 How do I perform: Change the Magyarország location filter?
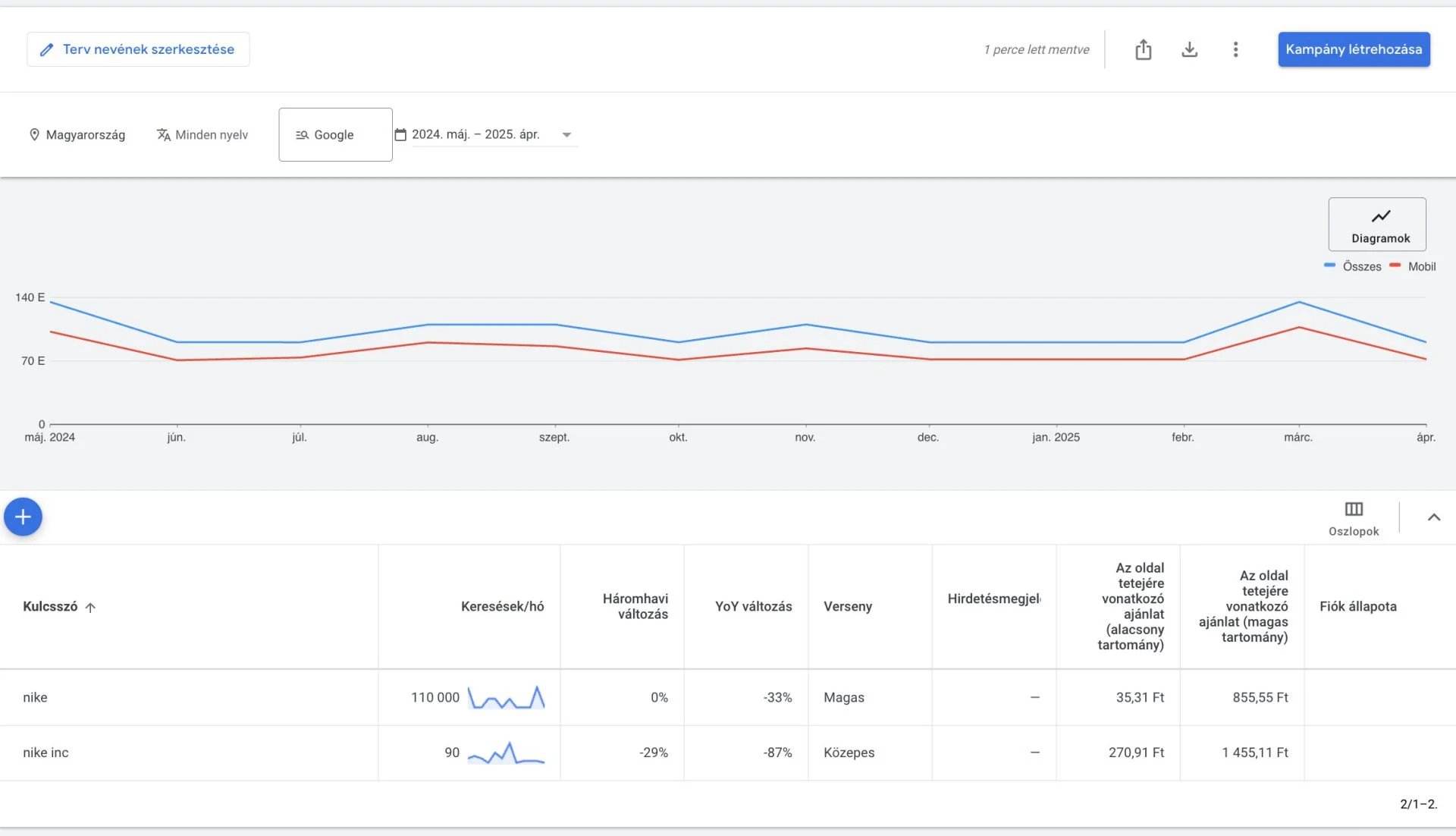[x=77, y=135]
